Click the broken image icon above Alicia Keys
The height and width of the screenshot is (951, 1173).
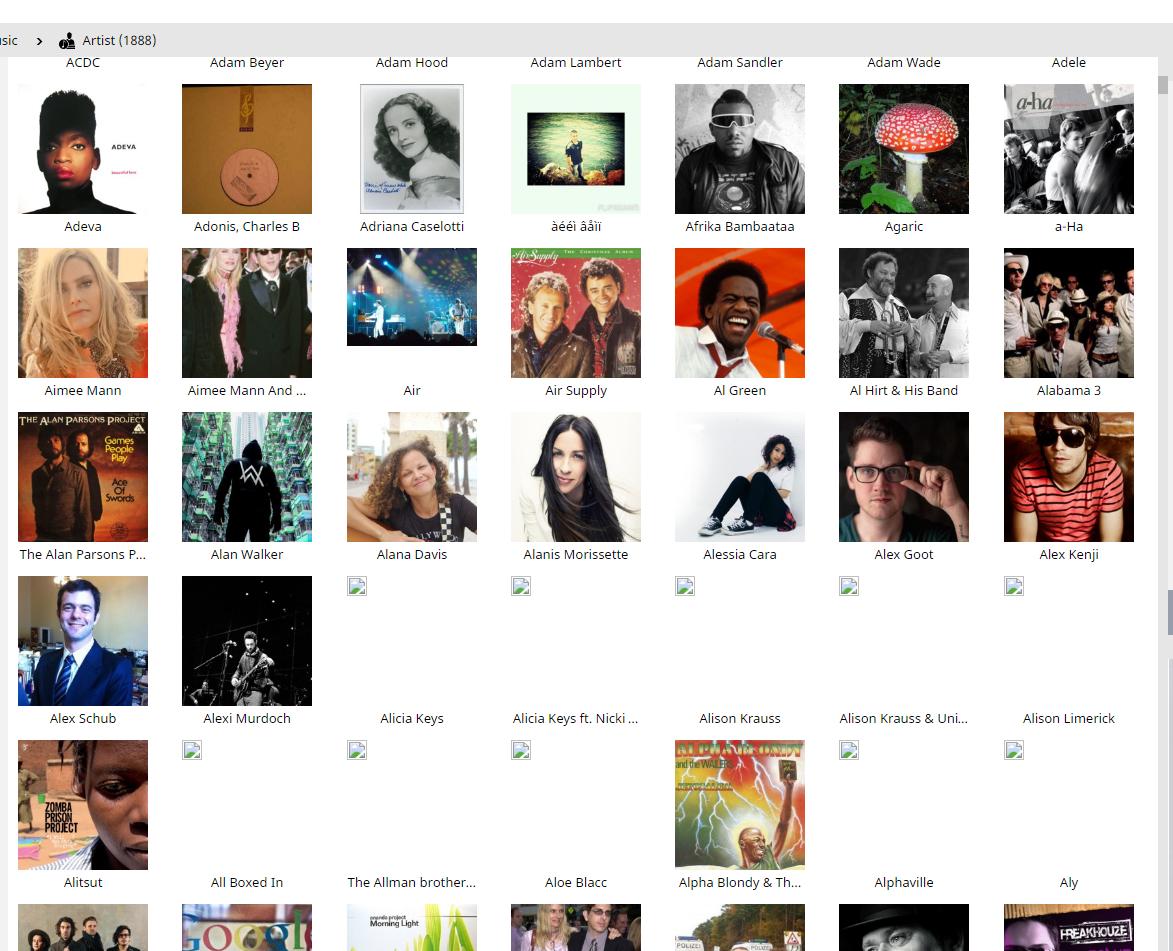point(357,586)
